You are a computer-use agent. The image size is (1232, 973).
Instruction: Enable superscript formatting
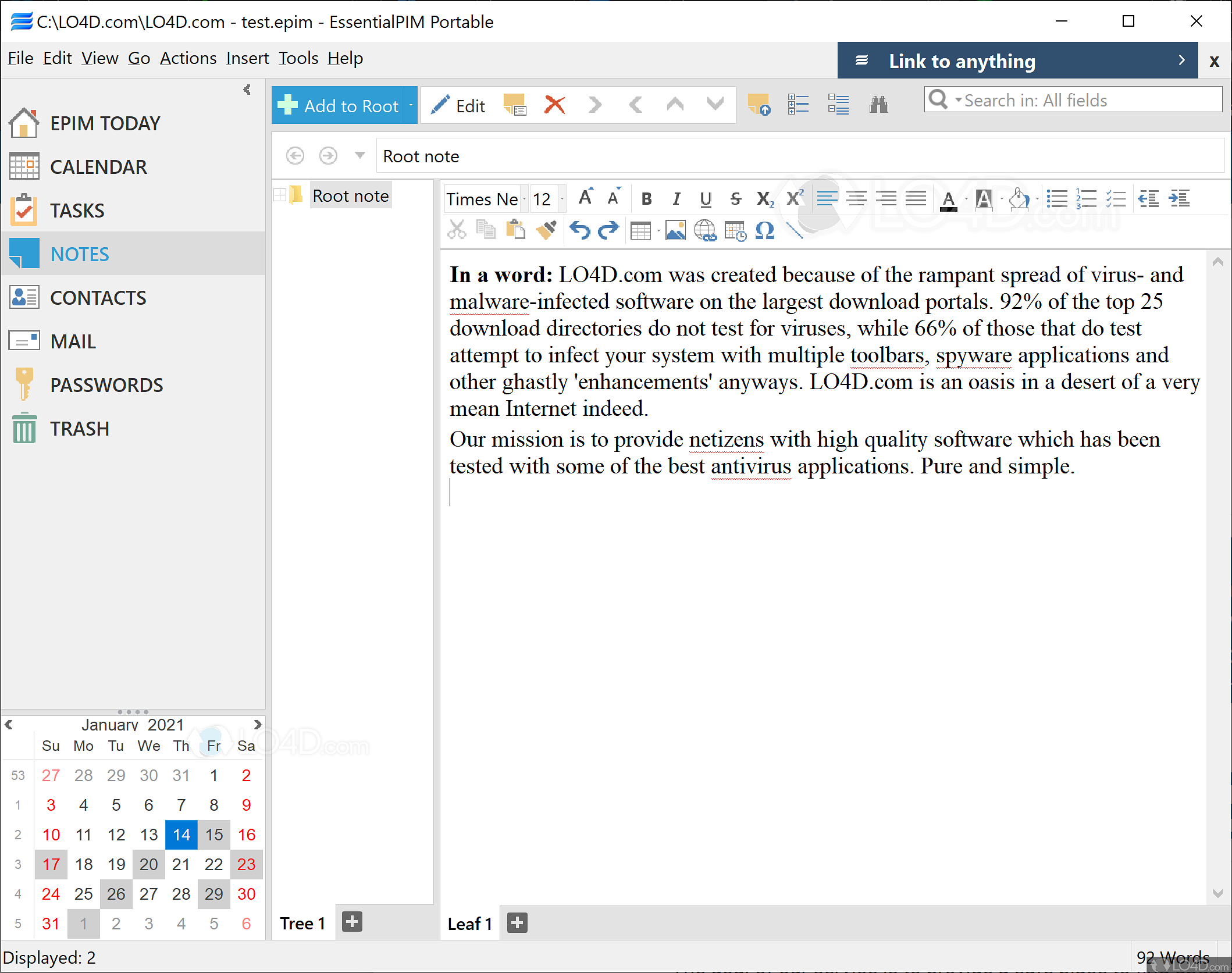(x=793, y=198)
